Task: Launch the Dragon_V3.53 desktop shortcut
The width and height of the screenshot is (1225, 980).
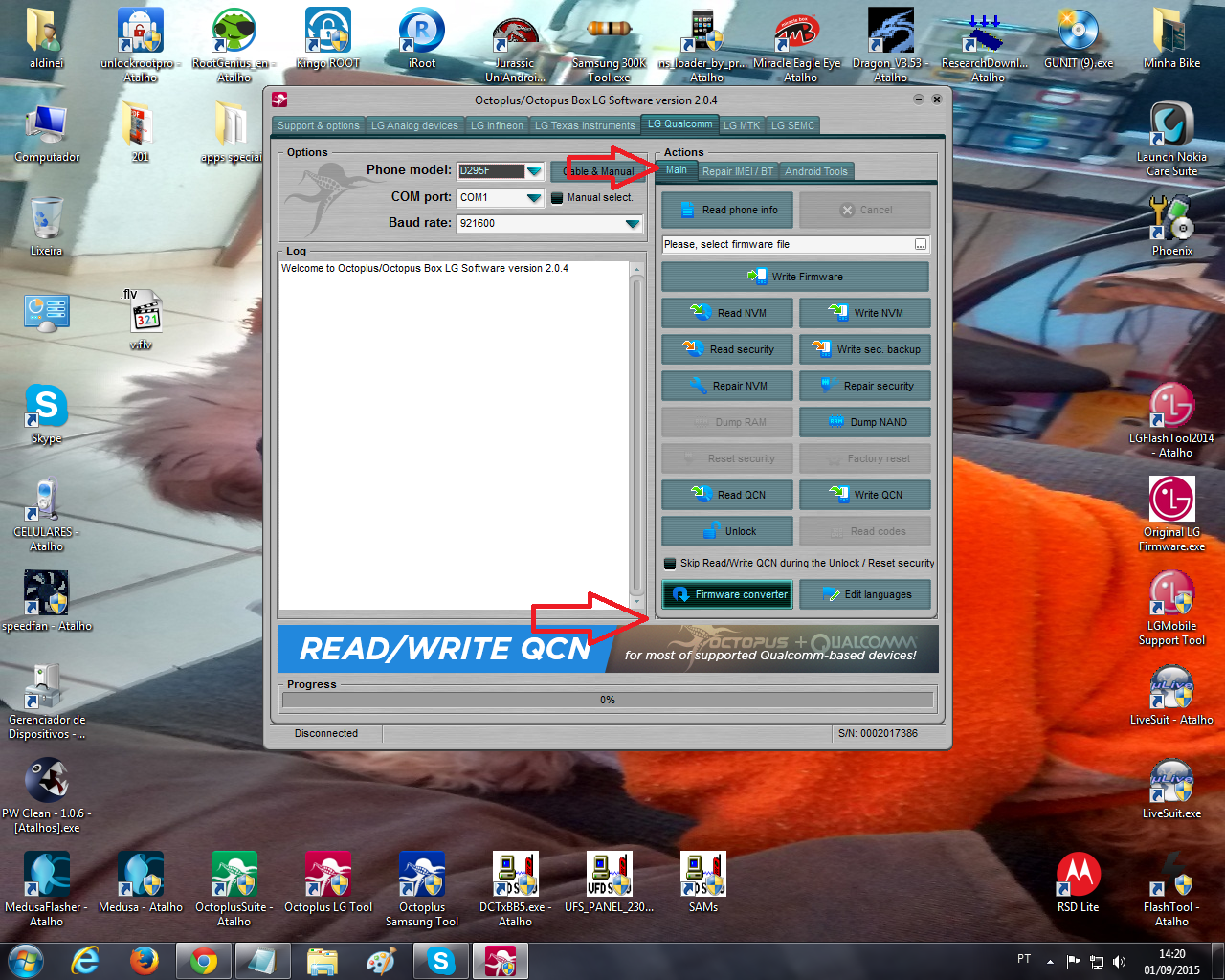Action: (890, 45)
